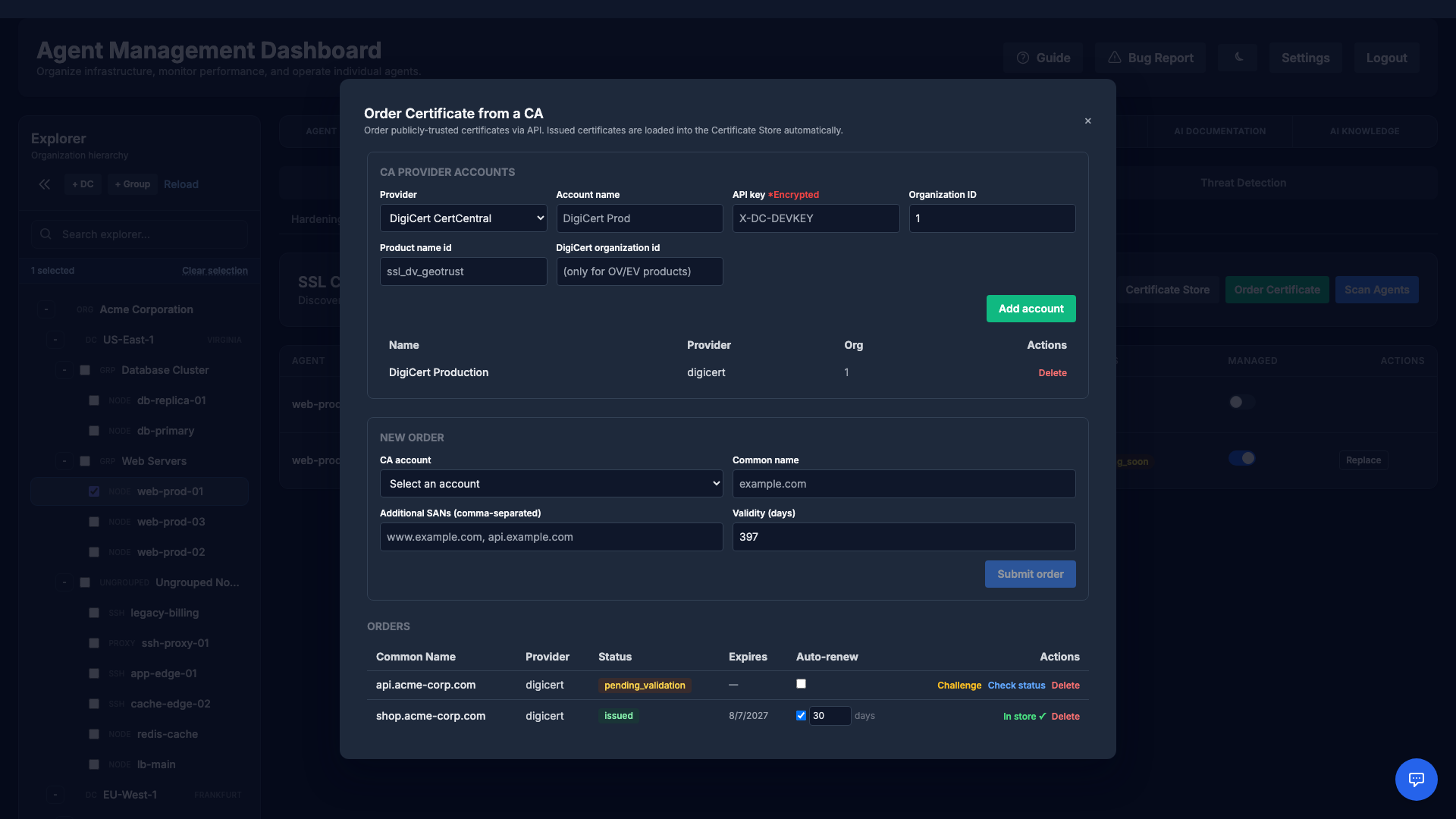Collapse the Acme Corporation tree node
Viewport: 1456px width, 819px height.
(46, 309)
